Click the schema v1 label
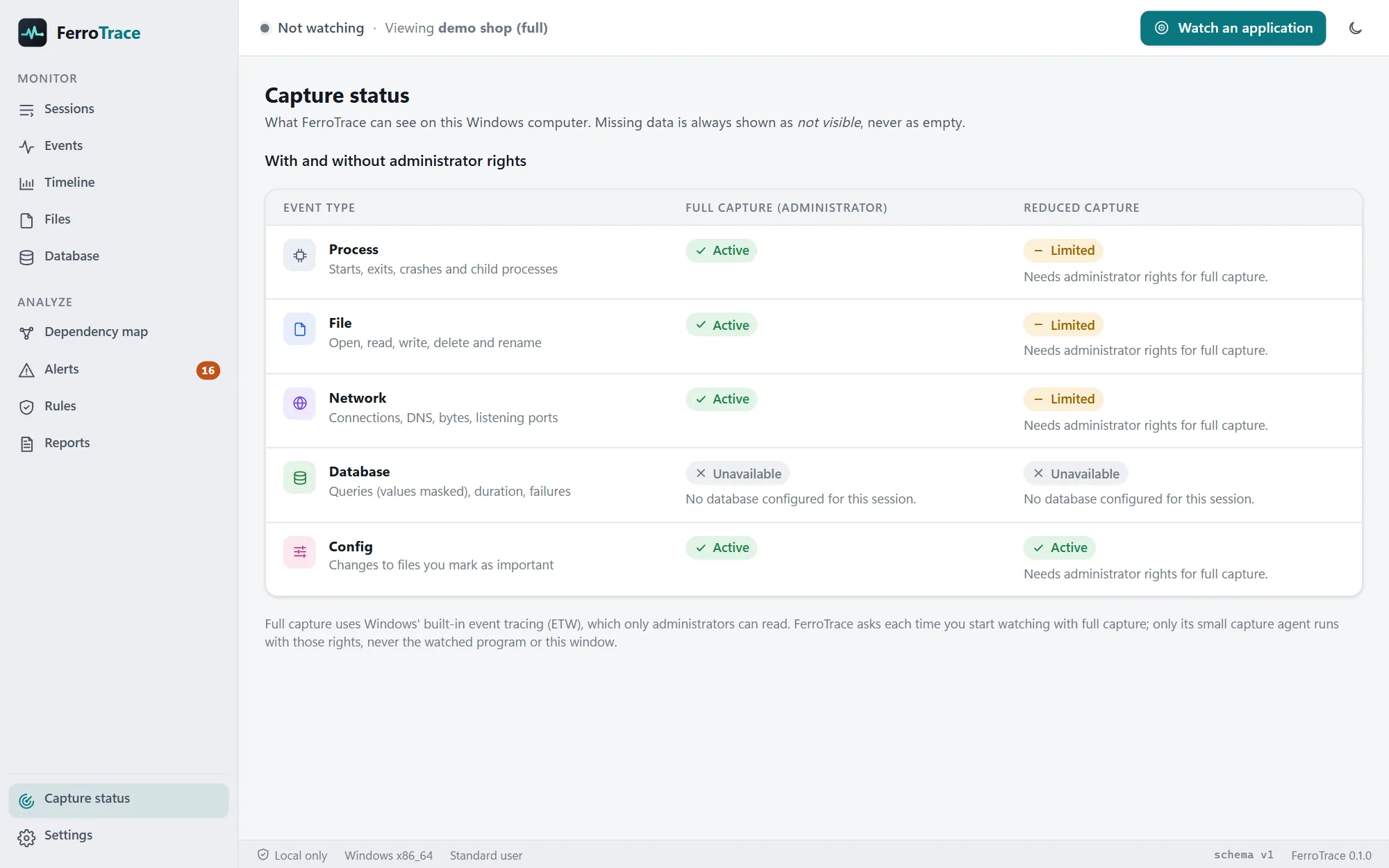 tap(1243, 855)
